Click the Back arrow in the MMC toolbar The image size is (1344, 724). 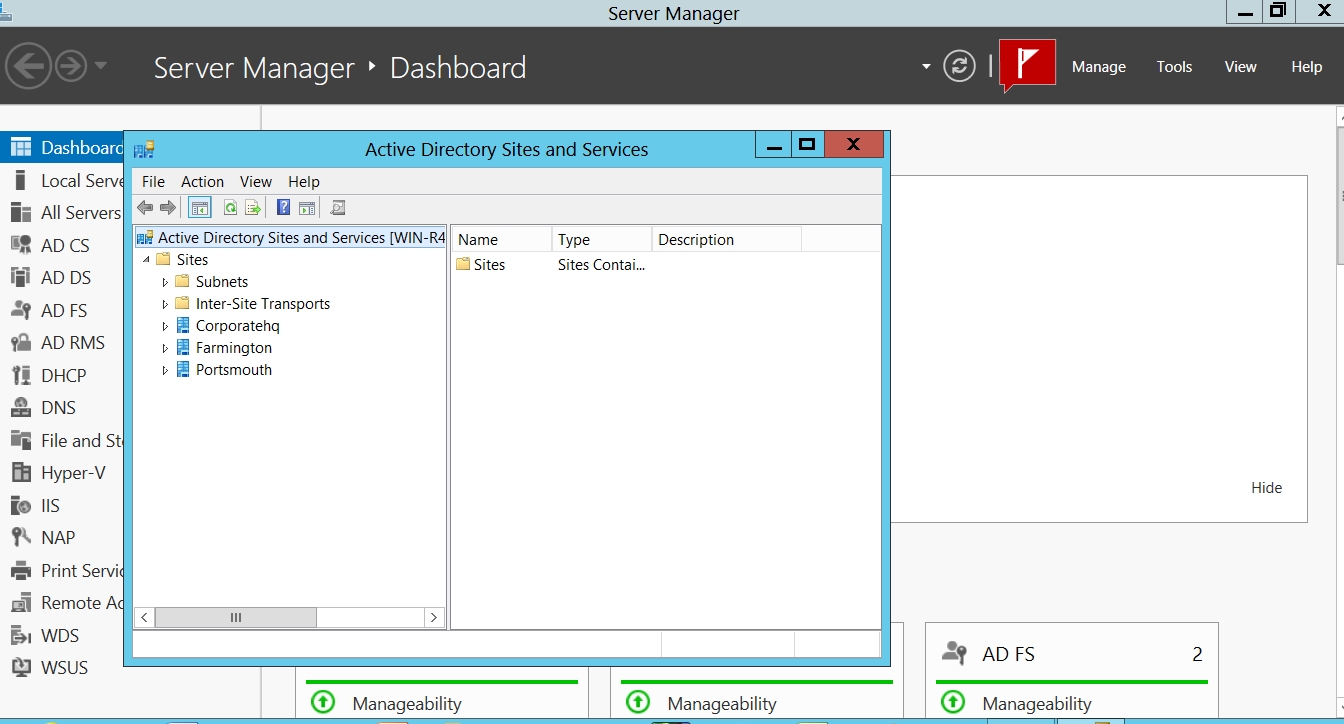145,208
